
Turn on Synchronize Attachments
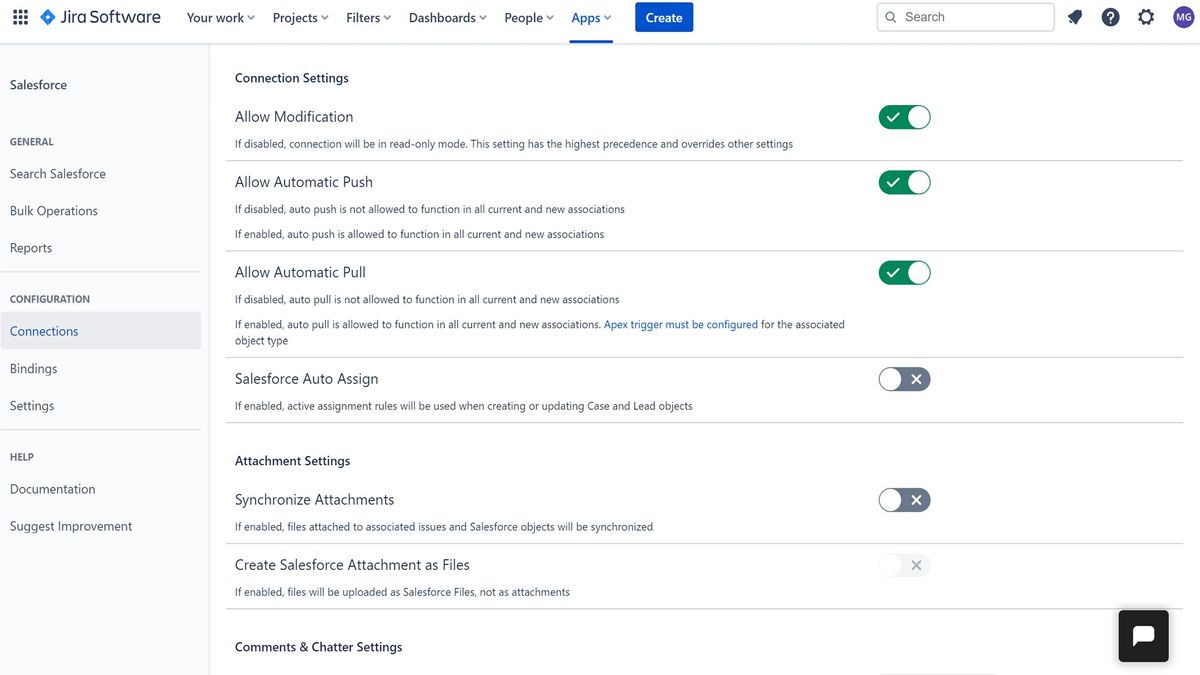click(904, 500)
